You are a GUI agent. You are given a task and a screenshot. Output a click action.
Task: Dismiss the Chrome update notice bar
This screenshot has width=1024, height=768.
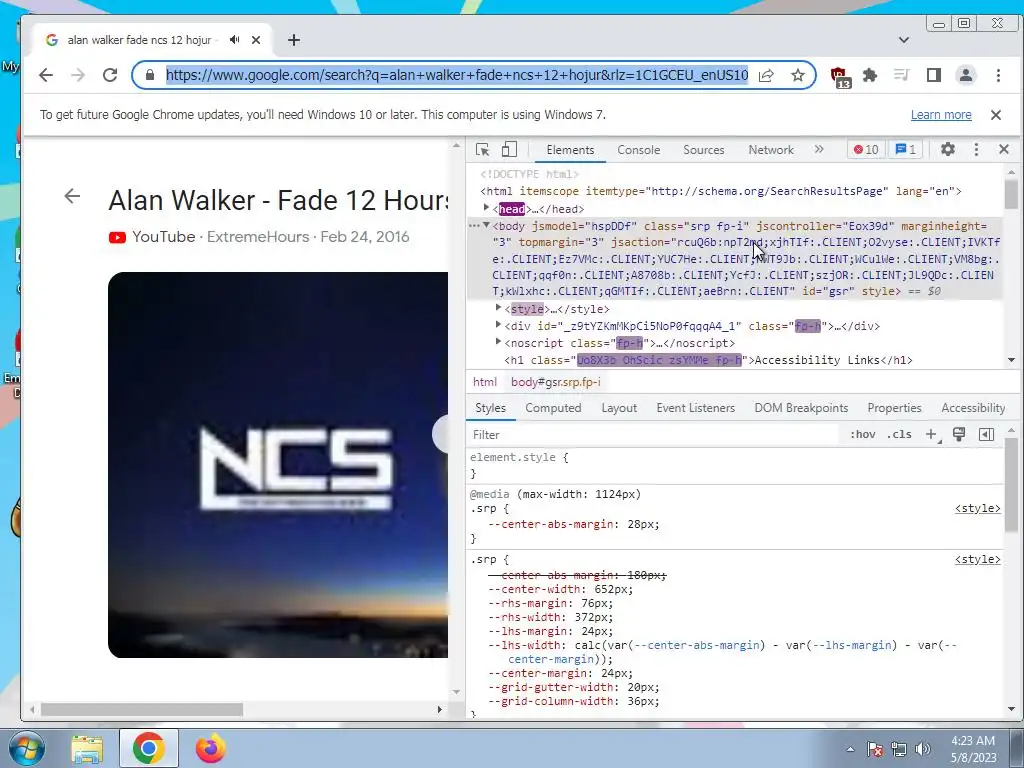996,115
